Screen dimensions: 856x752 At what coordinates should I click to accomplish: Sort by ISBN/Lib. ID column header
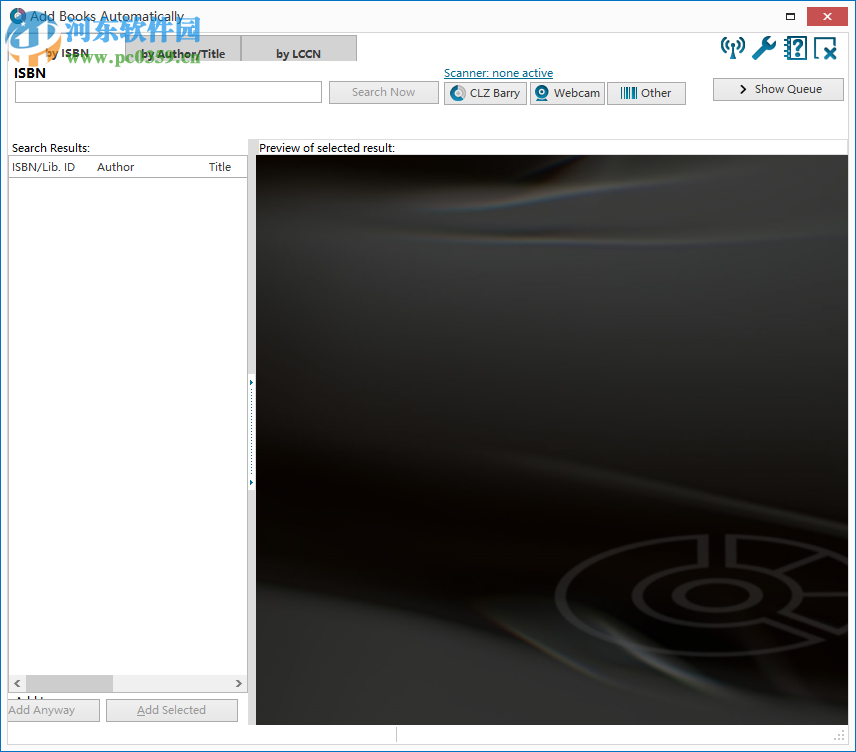point(44,167)
